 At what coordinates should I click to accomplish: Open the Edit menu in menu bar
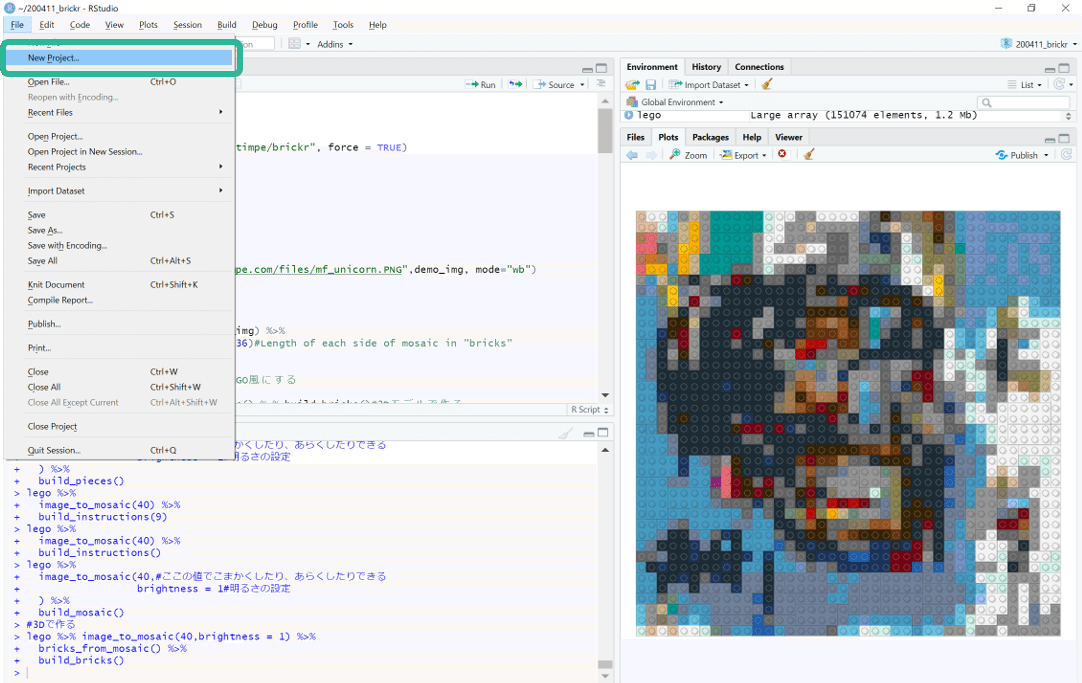pyautogui.click(x=47, y=25)
